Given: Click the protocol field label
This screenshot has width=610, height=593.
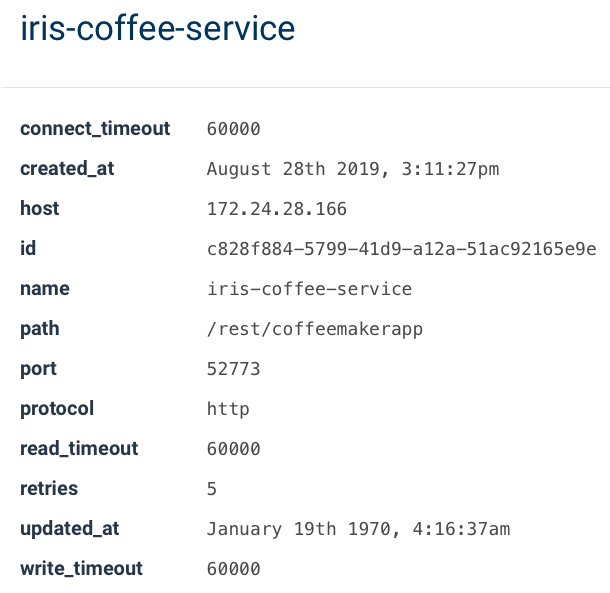Looking at the screenshot, I should click(x=57, y=409).
